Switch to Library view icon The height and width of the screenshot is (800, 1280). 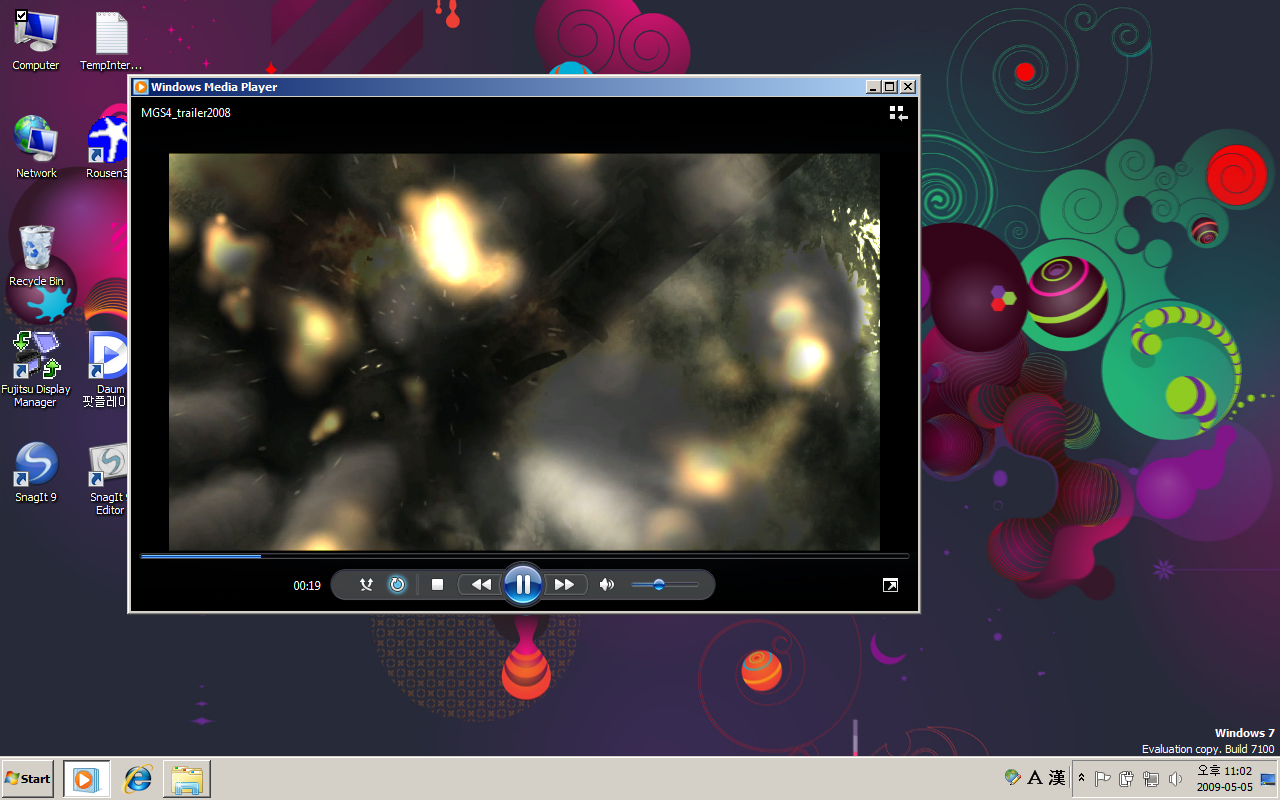(x=898, y=114)
